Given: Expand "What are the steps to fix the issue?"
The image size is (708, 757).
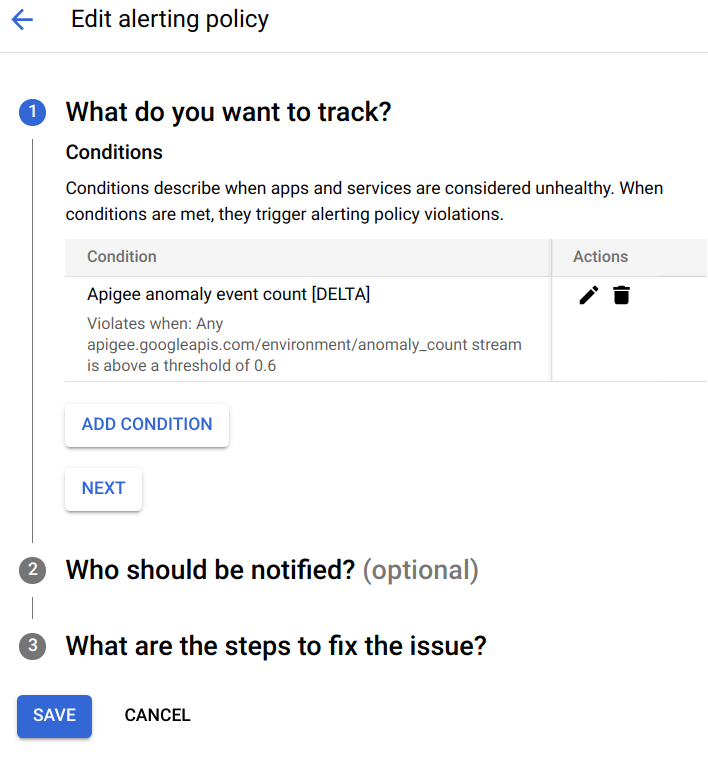Looking at the screenshot, I should click(275, 646).
